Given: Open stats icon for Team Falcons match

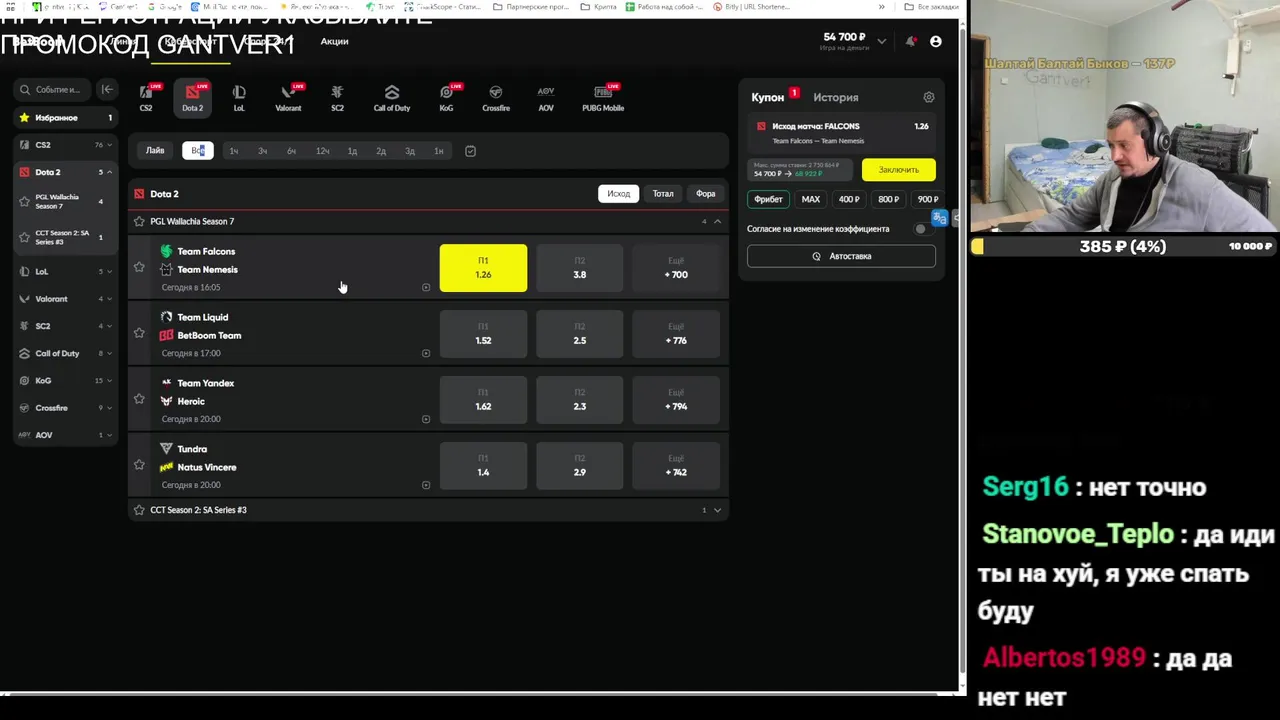Looking at the screenshot, I should pos(426,287).
